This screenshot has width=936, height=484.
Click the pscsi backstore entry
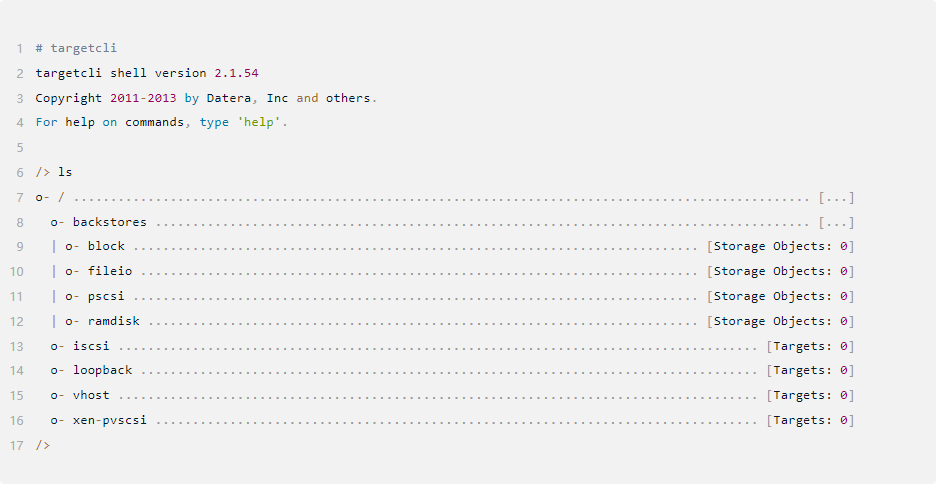[106, 297]
